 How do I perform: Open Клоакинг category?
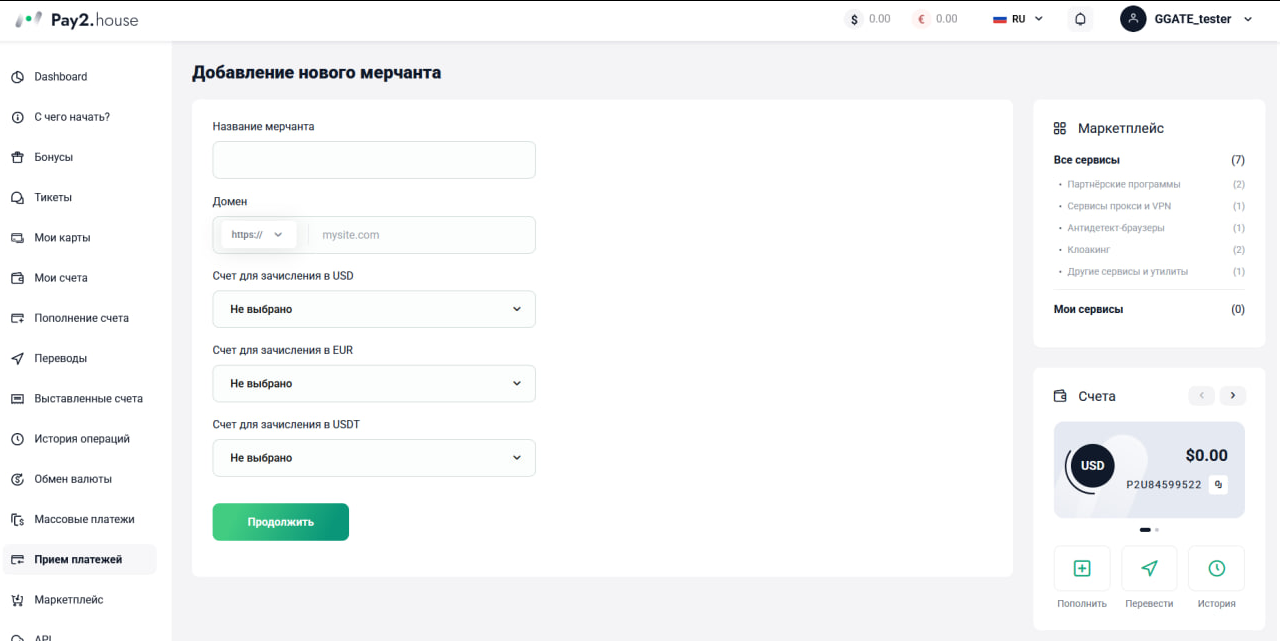pyautogui.click(x=1089, y=249)
